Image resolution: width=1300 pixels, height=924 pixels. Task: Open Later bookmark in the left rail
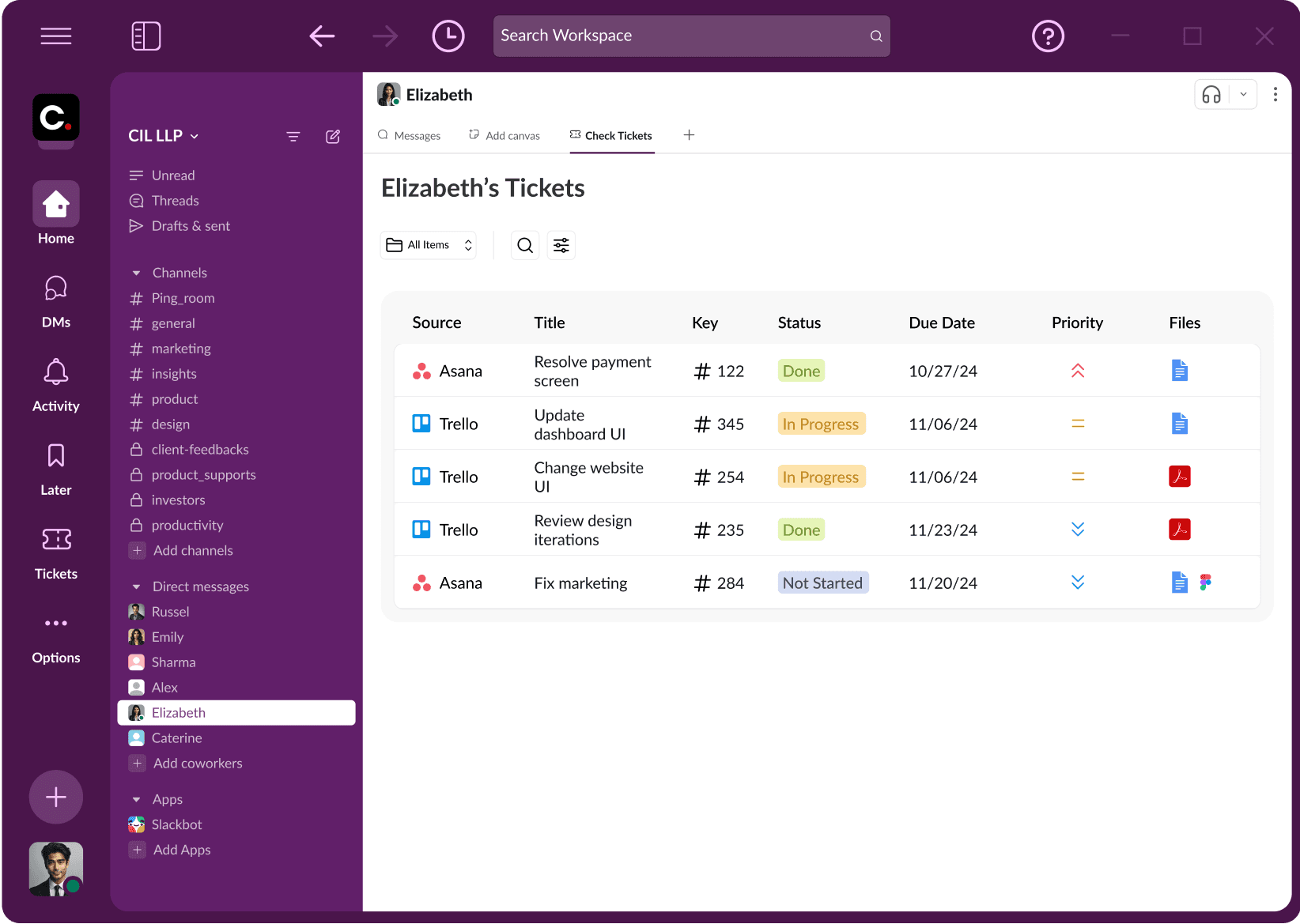[x=56, y=469]
